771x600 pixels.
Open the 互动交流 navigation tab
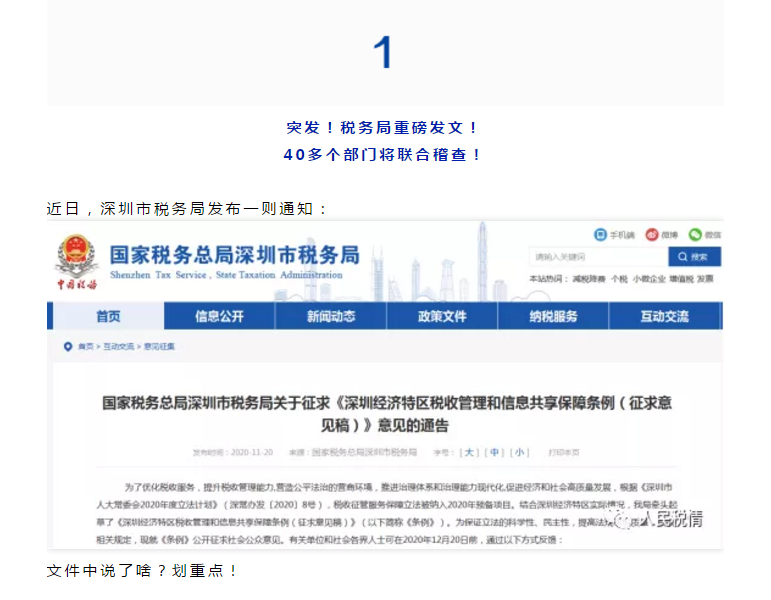coord(664,316)
